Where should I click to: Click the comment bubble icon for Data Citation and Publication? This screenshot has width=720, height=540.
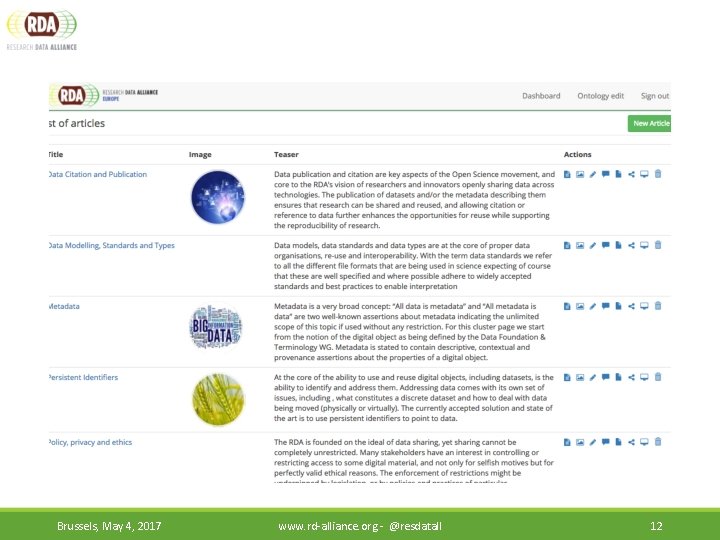tap(606, 174)
